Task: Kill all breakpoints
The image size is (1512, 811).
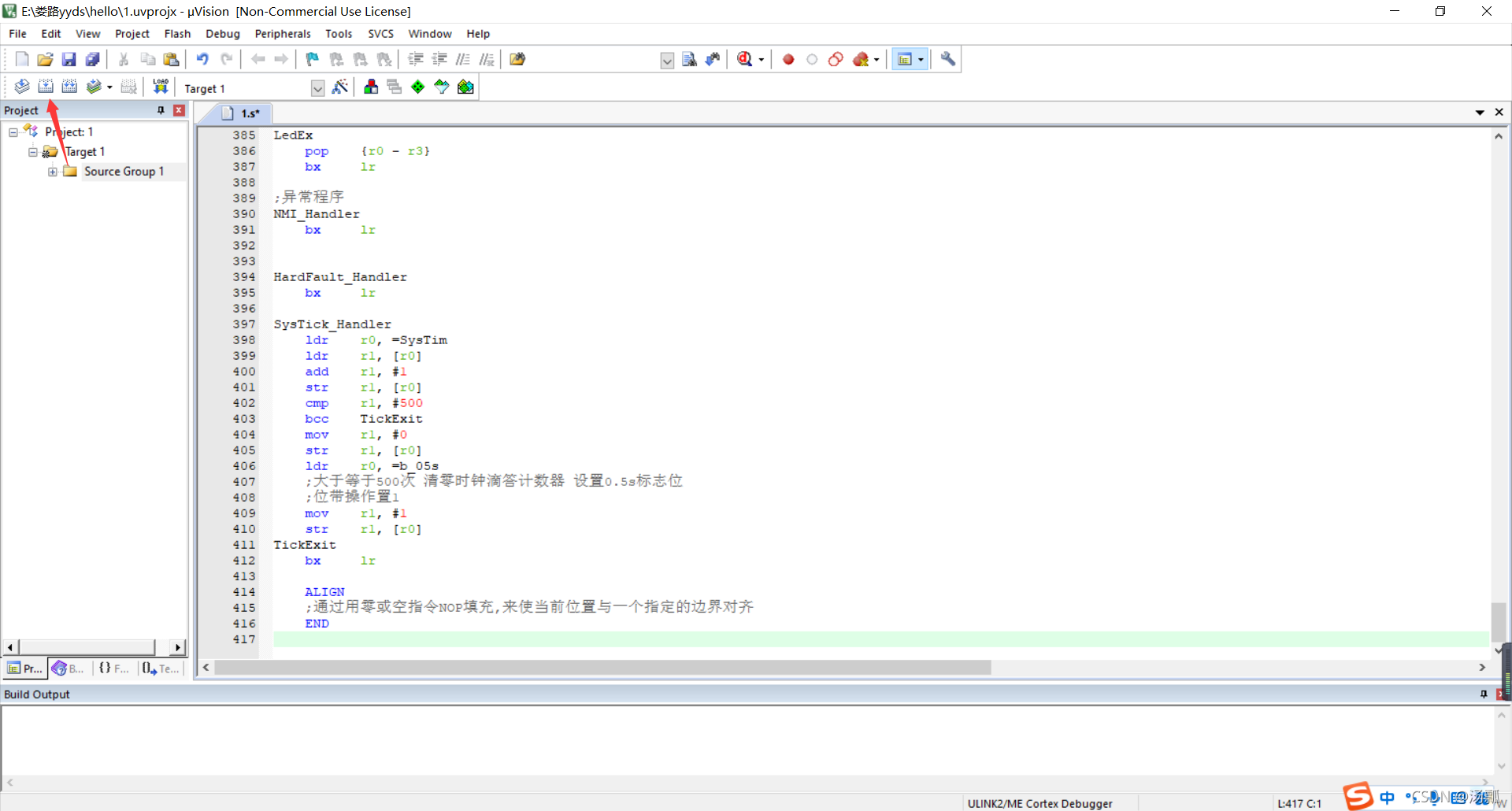Action: (861, 59)
